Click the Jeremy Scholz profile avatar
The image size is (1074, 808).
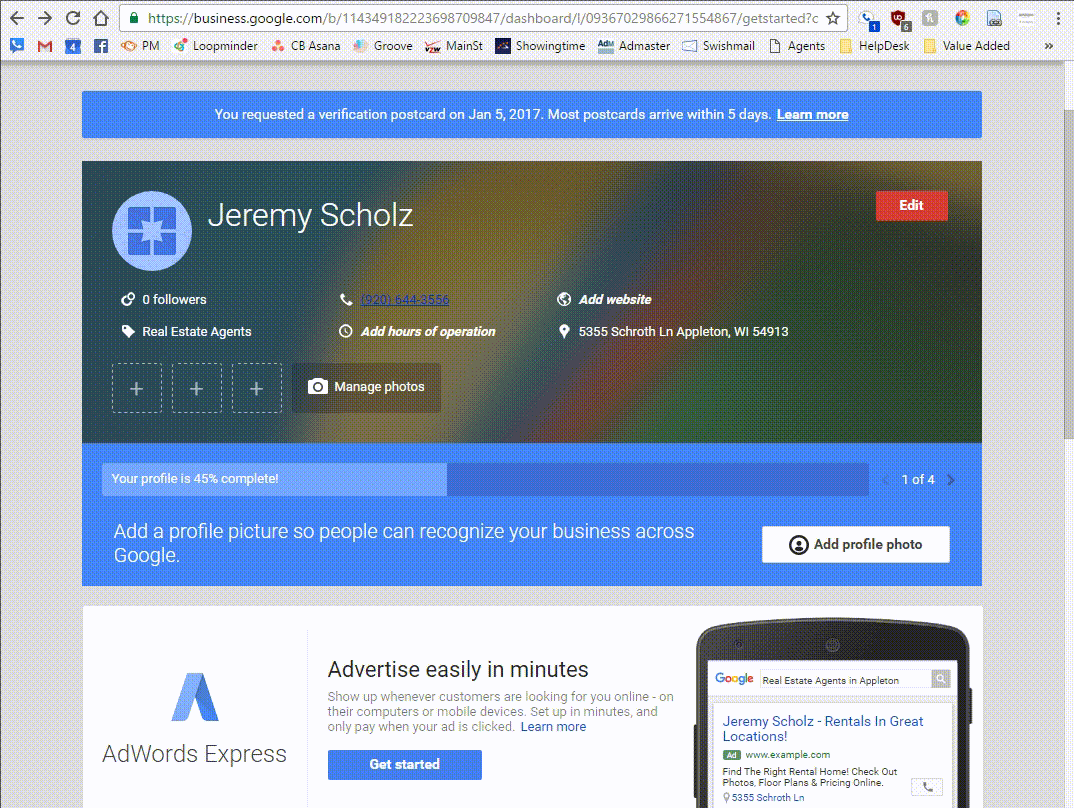point(152,231)
